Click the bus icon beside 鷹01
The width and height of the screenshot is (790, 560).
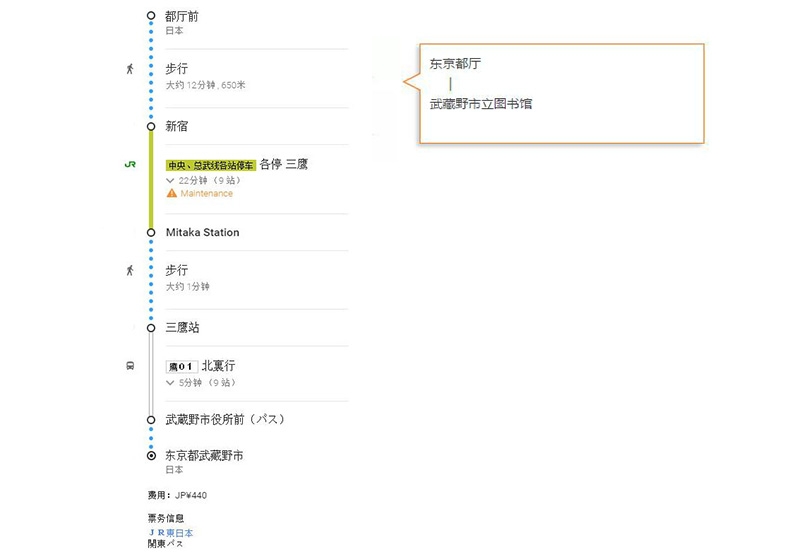(130, 366)
